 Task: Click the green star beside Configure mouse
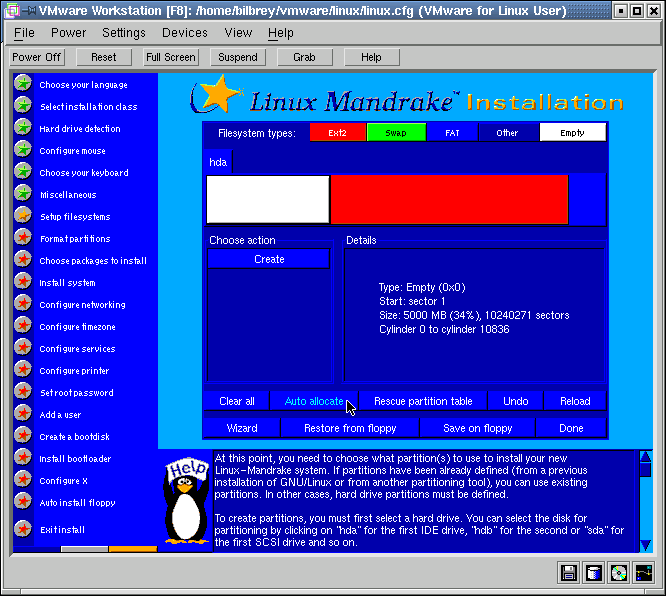23,150
